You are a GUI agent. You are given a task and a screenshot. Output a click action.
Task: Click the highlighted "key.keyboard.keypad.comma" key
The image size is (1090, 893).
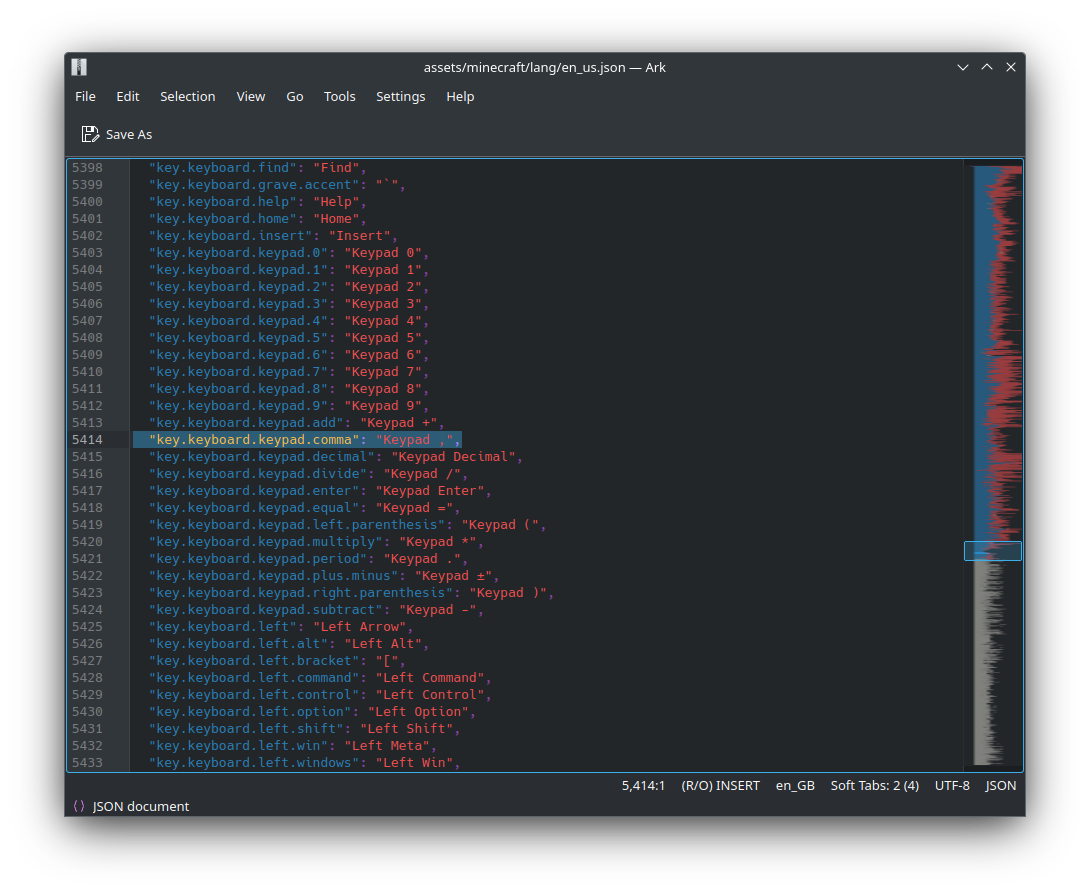coord(254,439)
